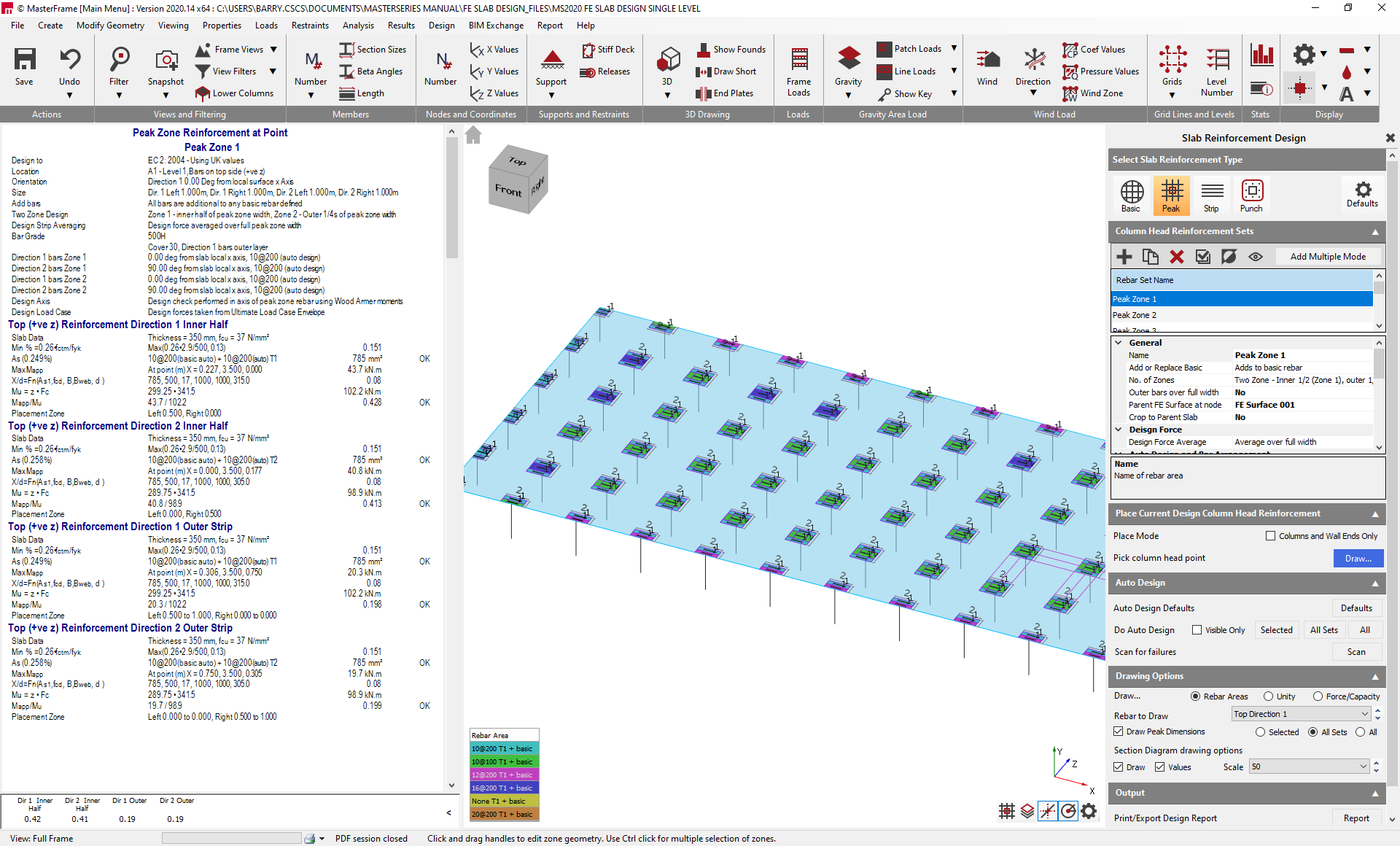Click the Snapshot camera icon

[x=166, y=63]
